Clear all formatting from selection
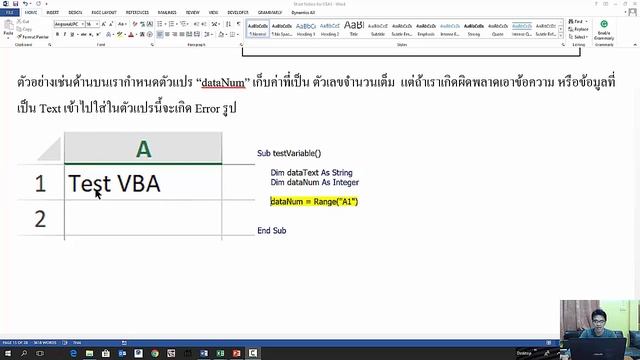This screenshot has width=640, height=360. coord(135,24)
